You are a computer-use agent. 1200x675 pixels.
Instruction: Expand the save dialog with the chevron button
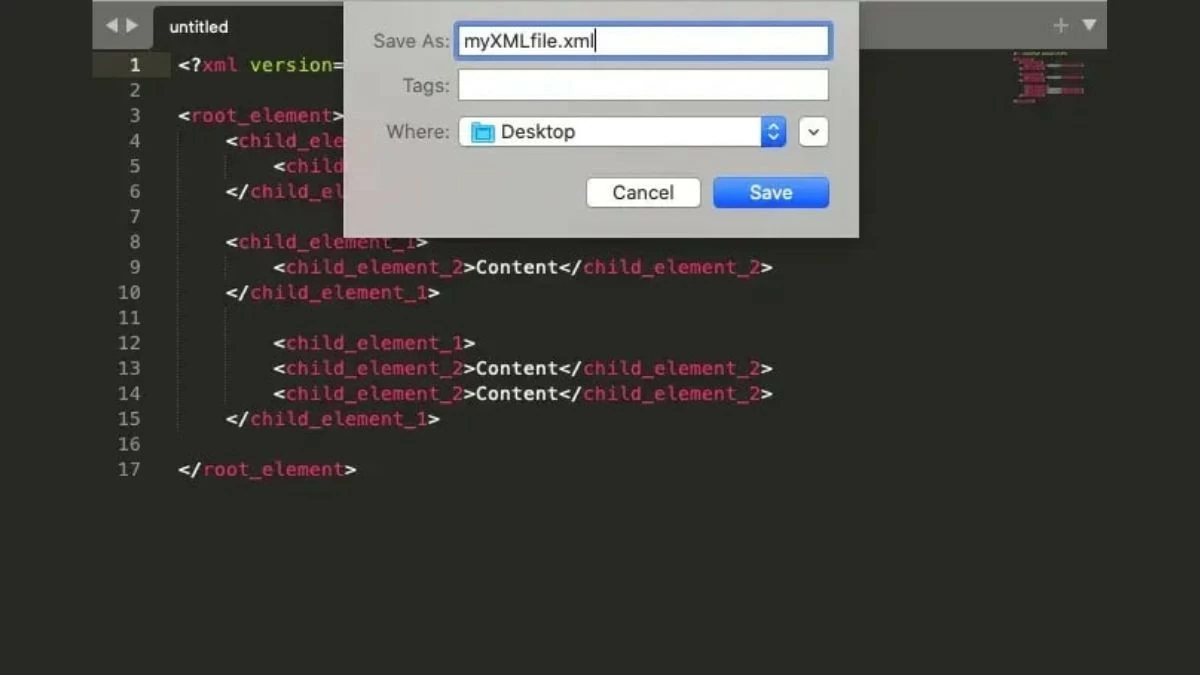[813, 131]
